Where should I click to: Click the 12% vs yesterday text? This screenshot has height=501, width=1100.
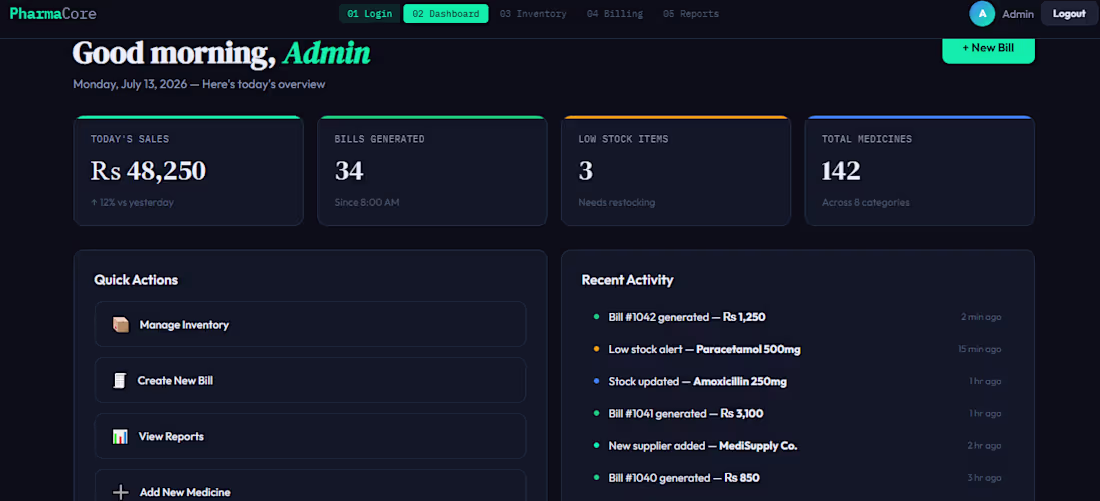(x=132, y=202)
